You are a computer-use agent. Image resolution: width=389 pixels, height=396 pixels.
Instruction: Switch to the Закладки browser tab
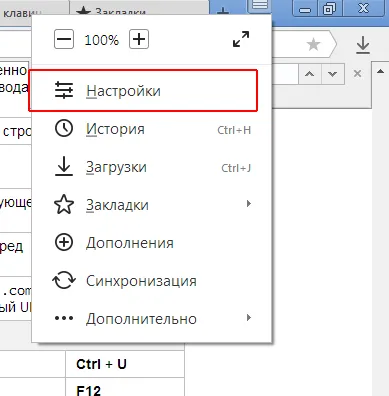pyautogui.click(x=139, y=11)
